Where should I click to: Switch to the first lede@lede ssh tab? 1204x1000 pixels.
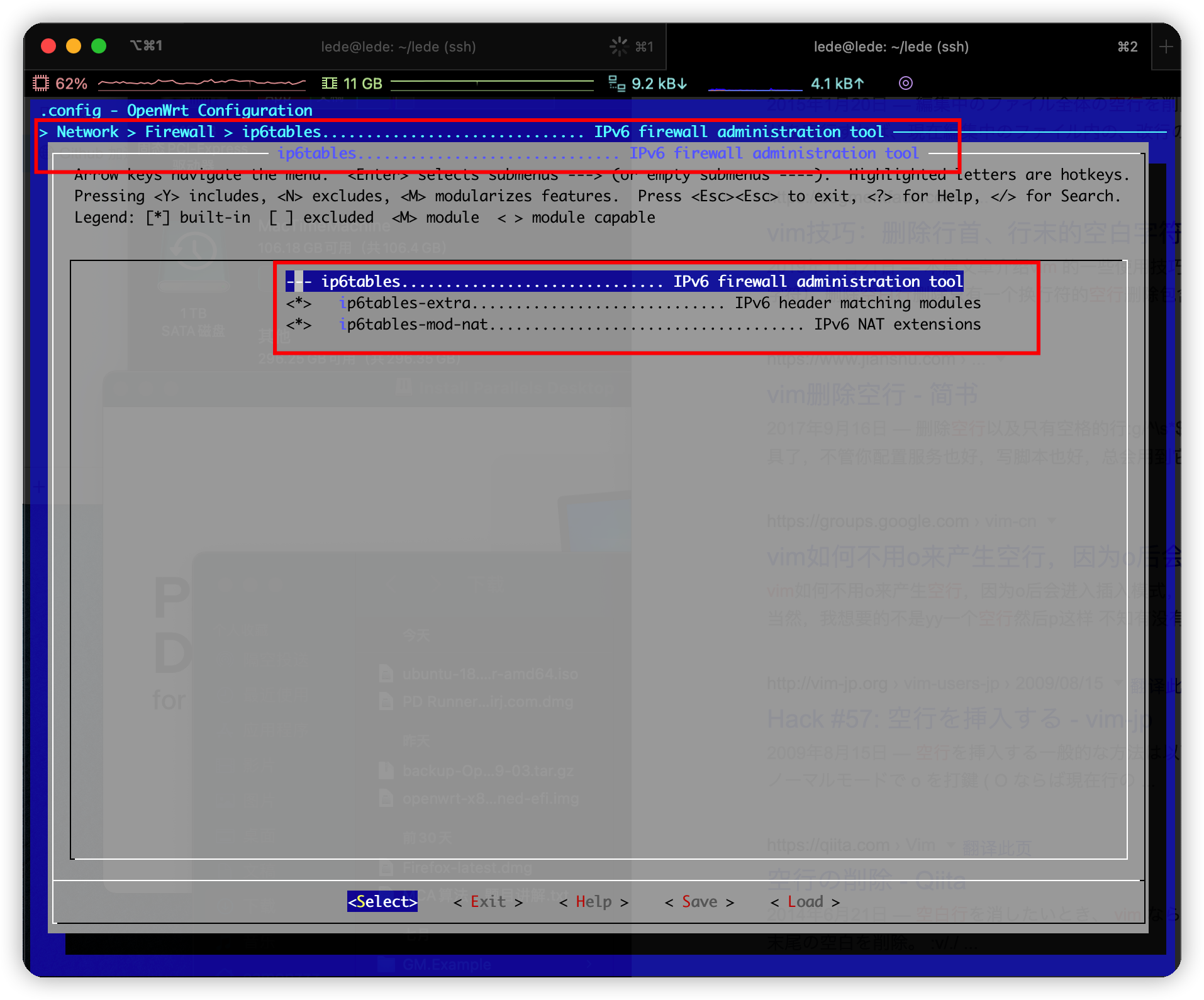(x=398, y=47)
